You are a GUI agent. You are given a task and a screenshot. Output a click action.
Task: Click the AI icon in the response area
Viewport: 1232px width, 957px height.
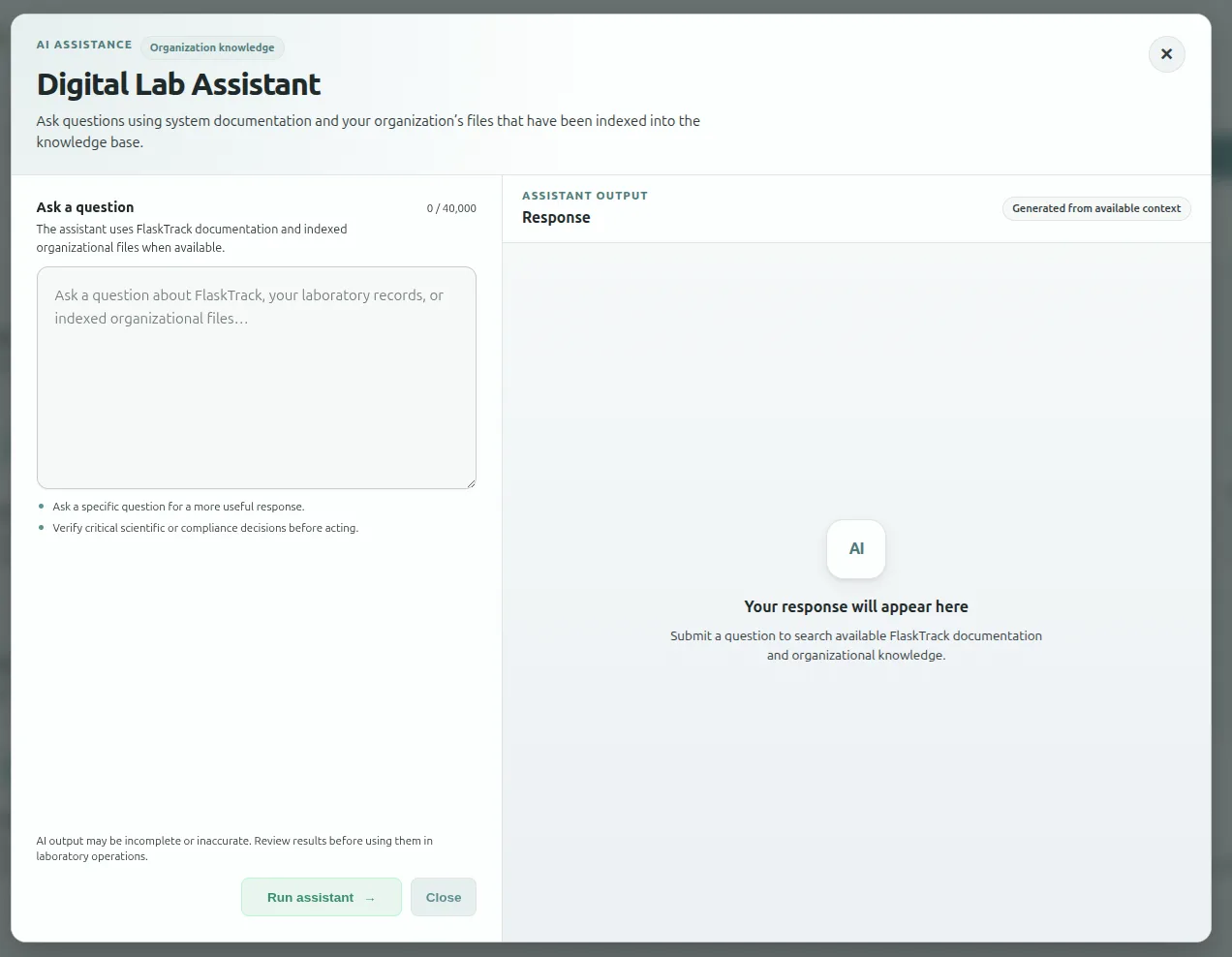click(856, 549)
